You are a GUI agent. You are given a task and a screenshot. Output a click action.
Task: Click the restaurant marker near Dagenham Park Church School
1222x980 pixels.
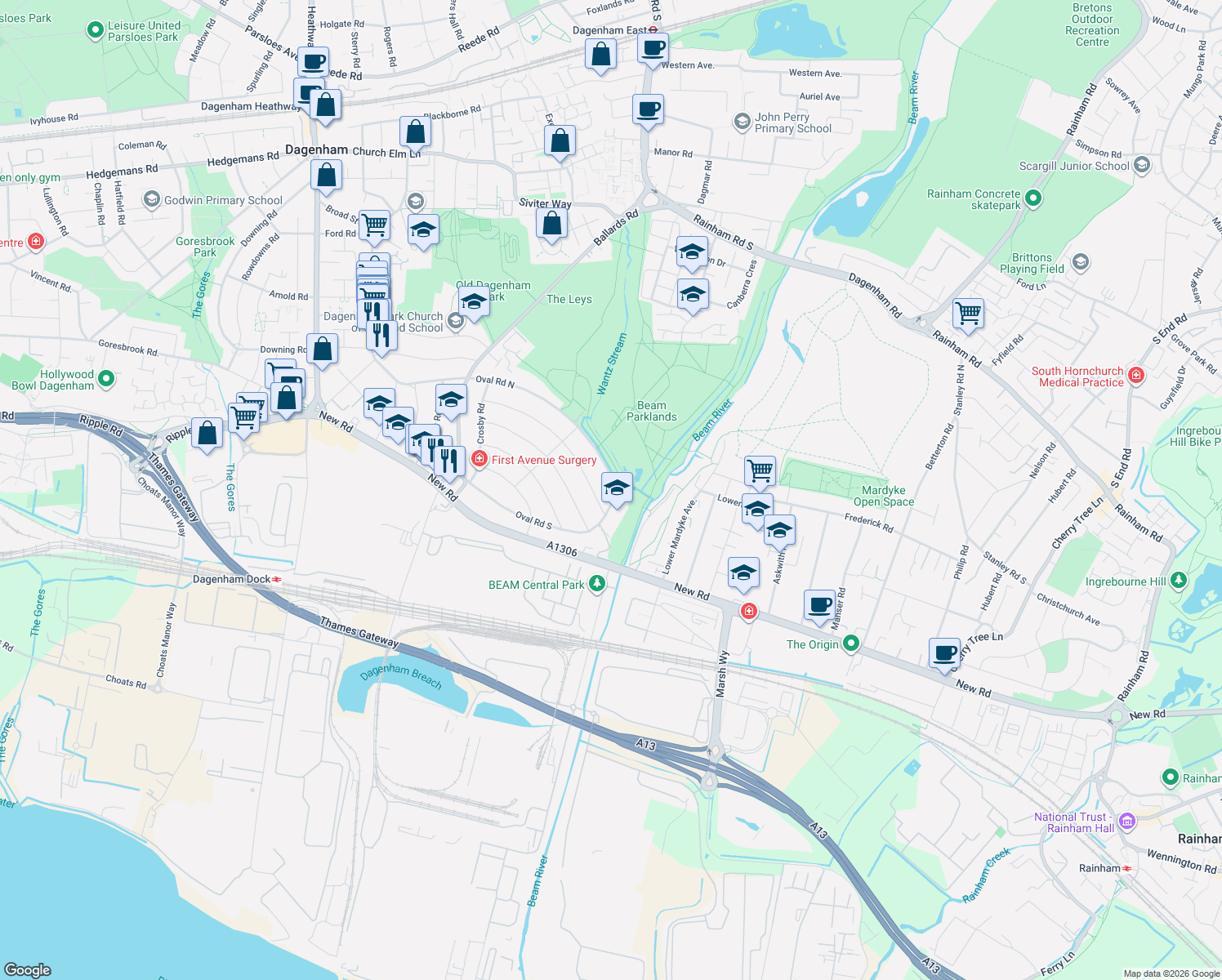381,336
